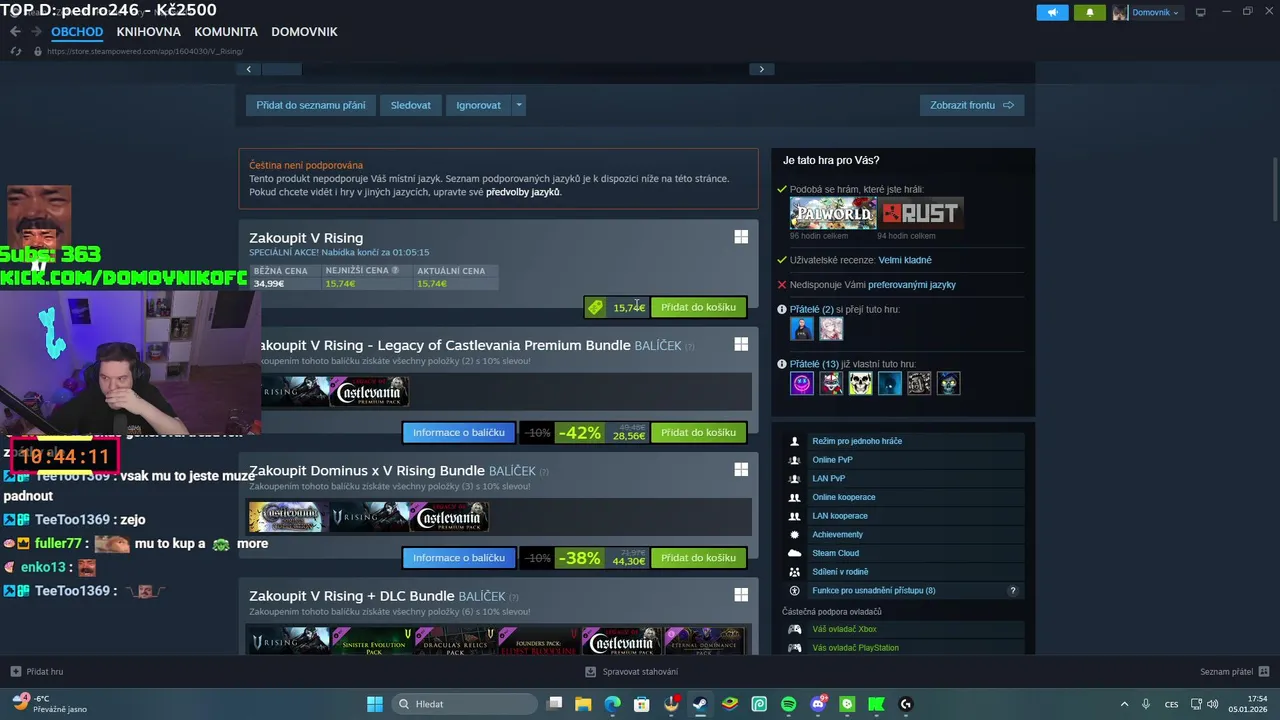Image resolution: width=1280 pixels, height=720 pixels.
Task: Click the Steam Cloud icon
Action: tap(794, 553)
